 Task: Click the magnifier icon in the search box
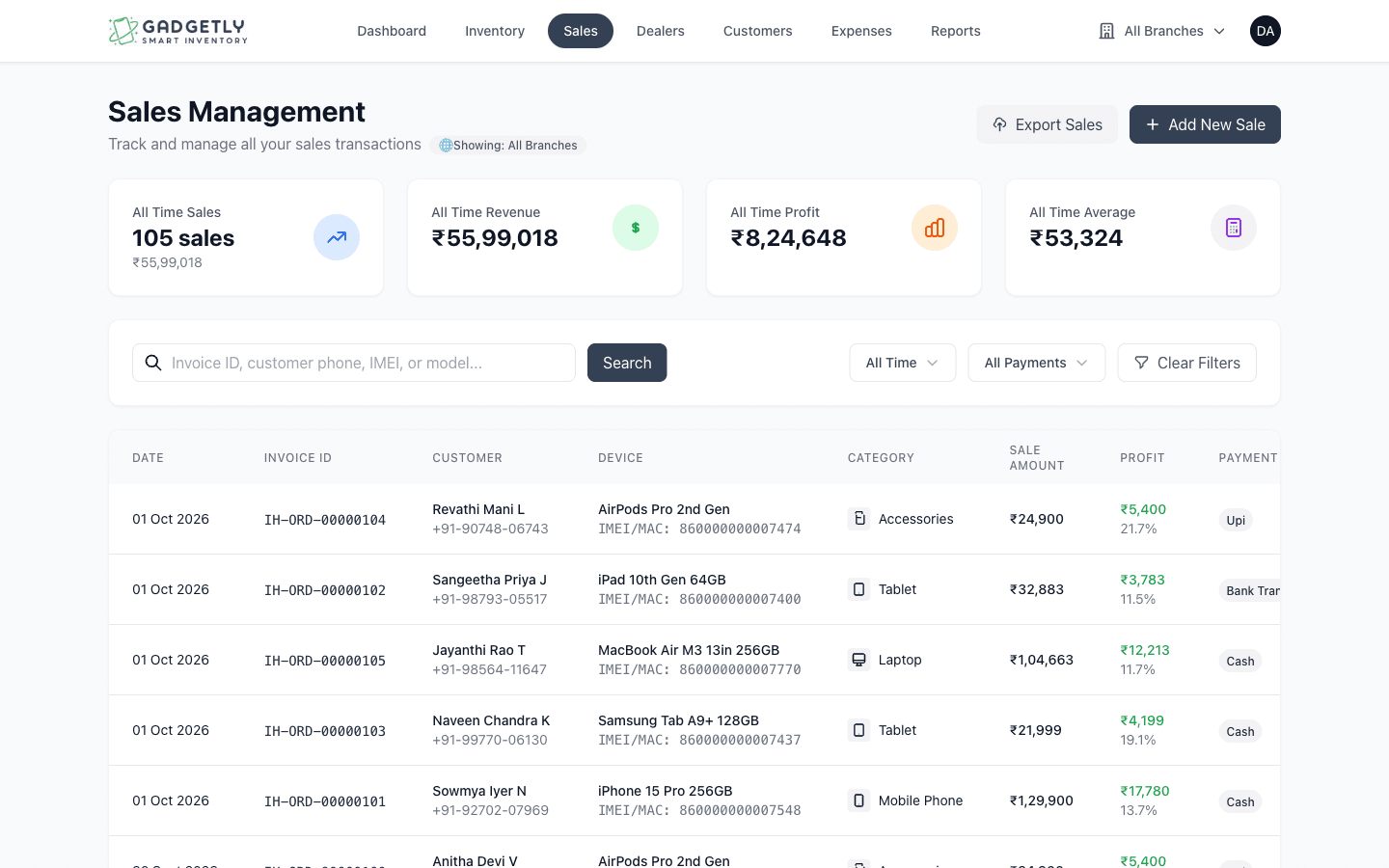[x=153, y=363]
